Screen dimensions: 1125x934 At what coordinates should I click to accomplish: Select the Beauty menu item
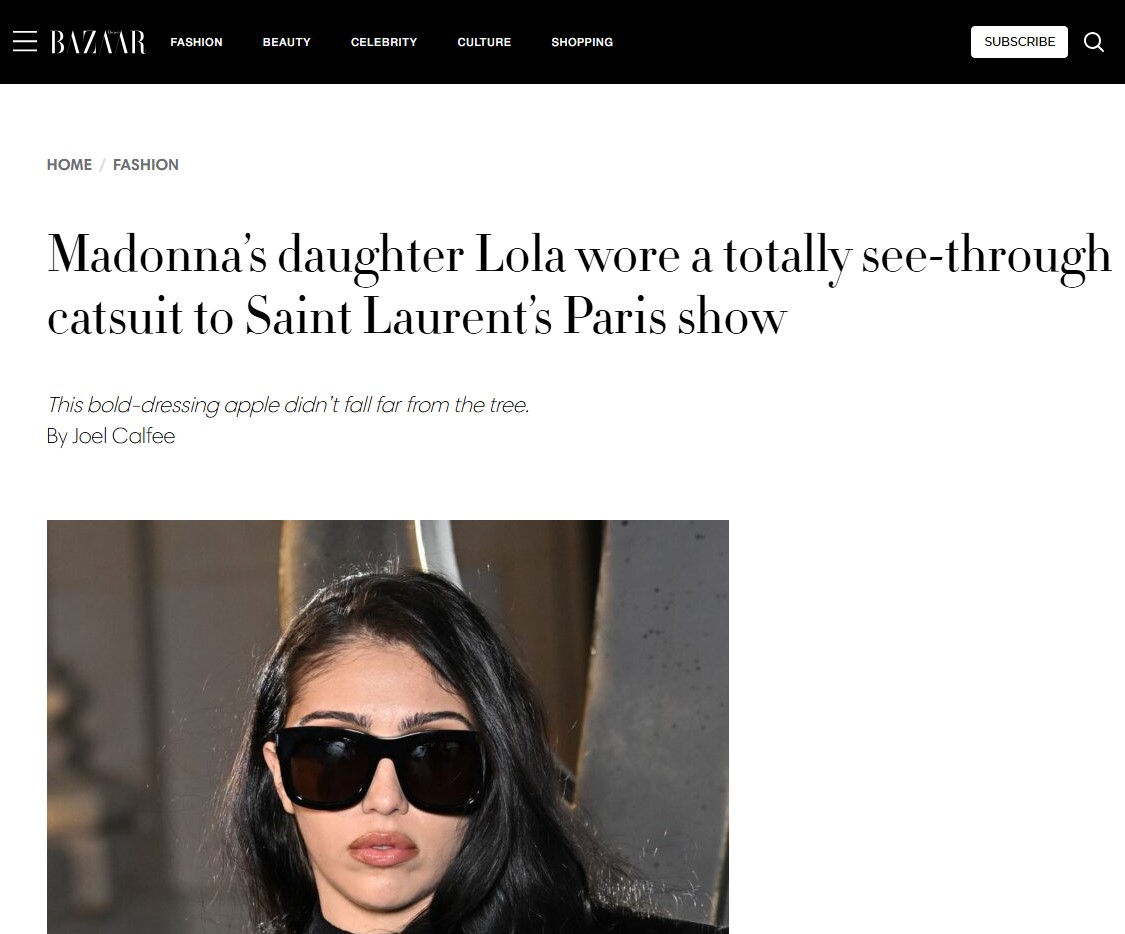(x=286, y=42)
